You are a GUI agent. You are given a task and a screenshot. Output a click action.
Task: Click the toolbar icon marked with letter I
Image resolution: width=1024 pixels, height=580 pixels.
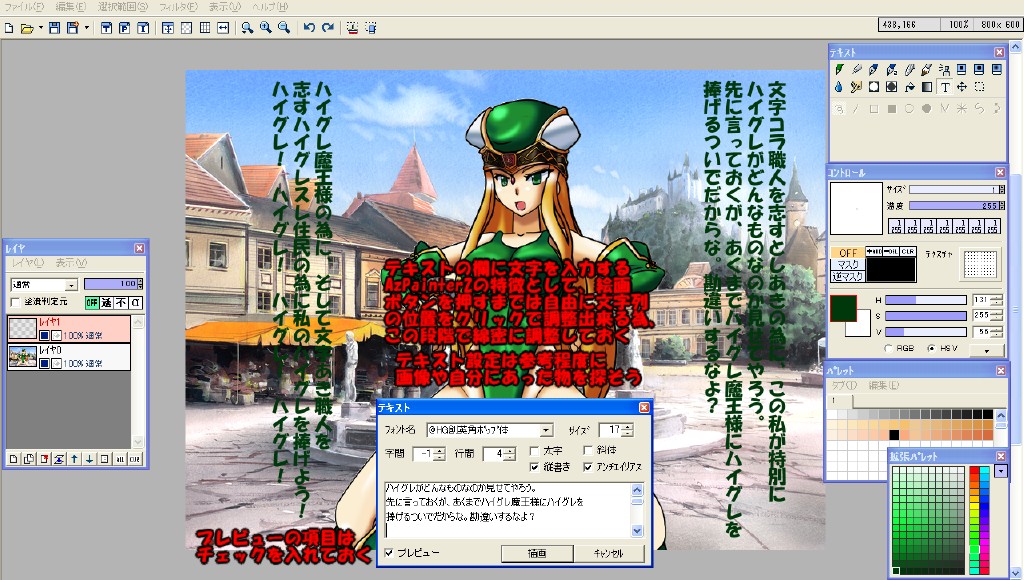(143, 28)
